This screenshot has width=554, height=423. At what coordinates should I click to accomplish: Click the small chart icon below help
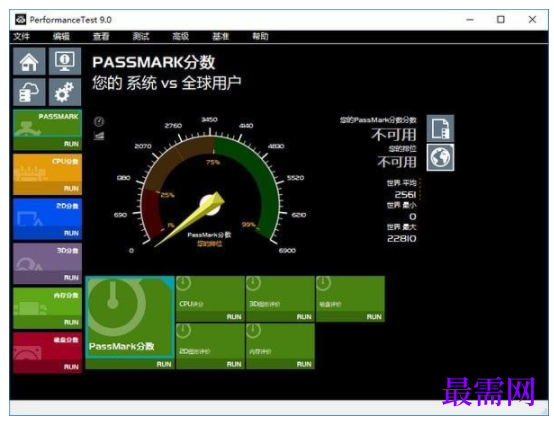(x=99, y=136)
